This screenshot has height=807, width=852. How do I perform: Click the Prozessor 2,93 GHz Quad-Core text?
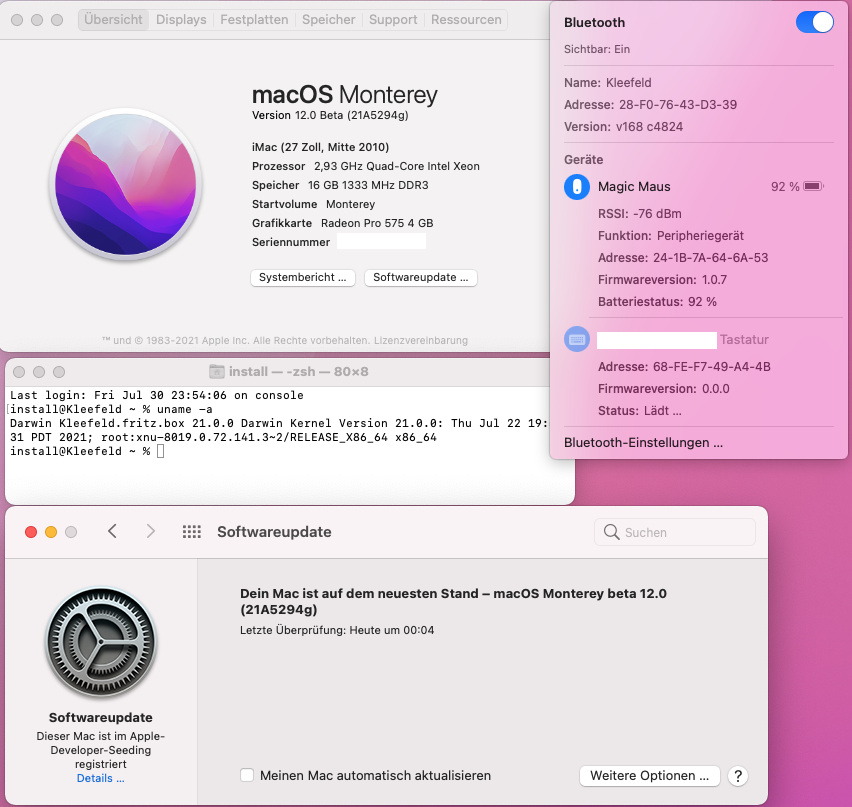tap(366, 166)
